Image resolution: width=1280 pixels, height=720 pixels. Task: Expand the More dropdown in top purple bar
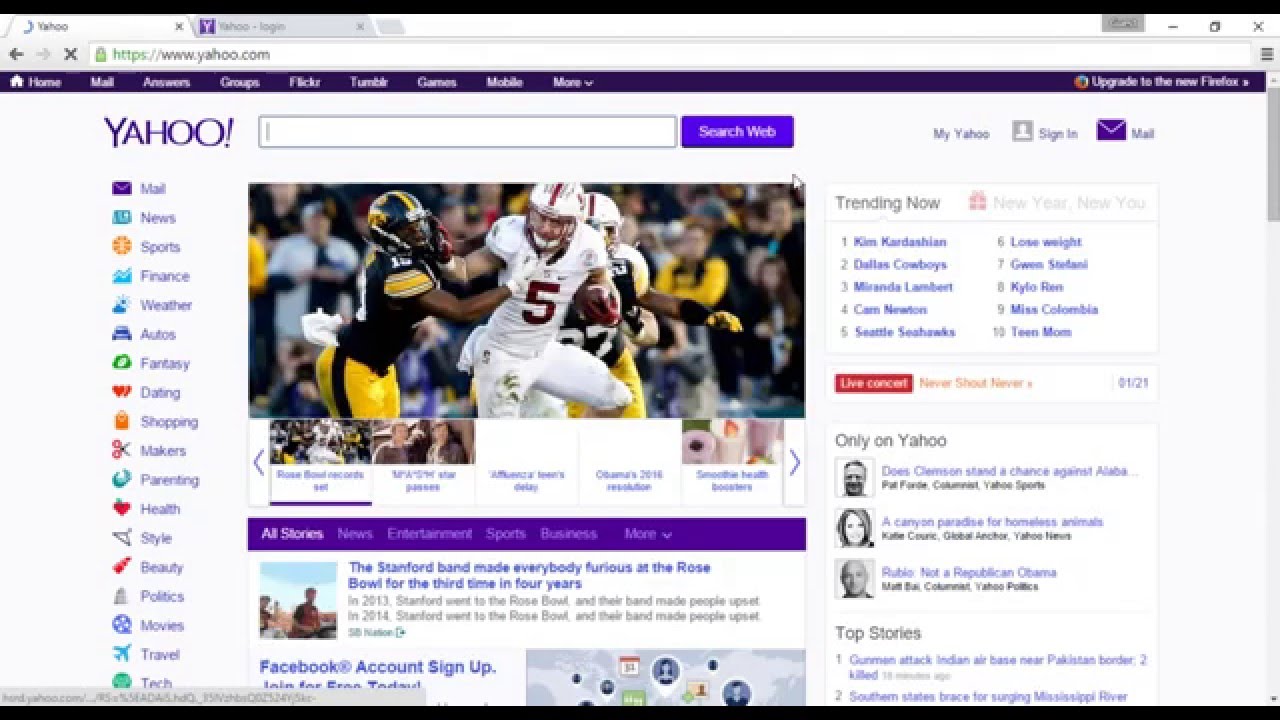pyautogui.click(x=573, y=82)
